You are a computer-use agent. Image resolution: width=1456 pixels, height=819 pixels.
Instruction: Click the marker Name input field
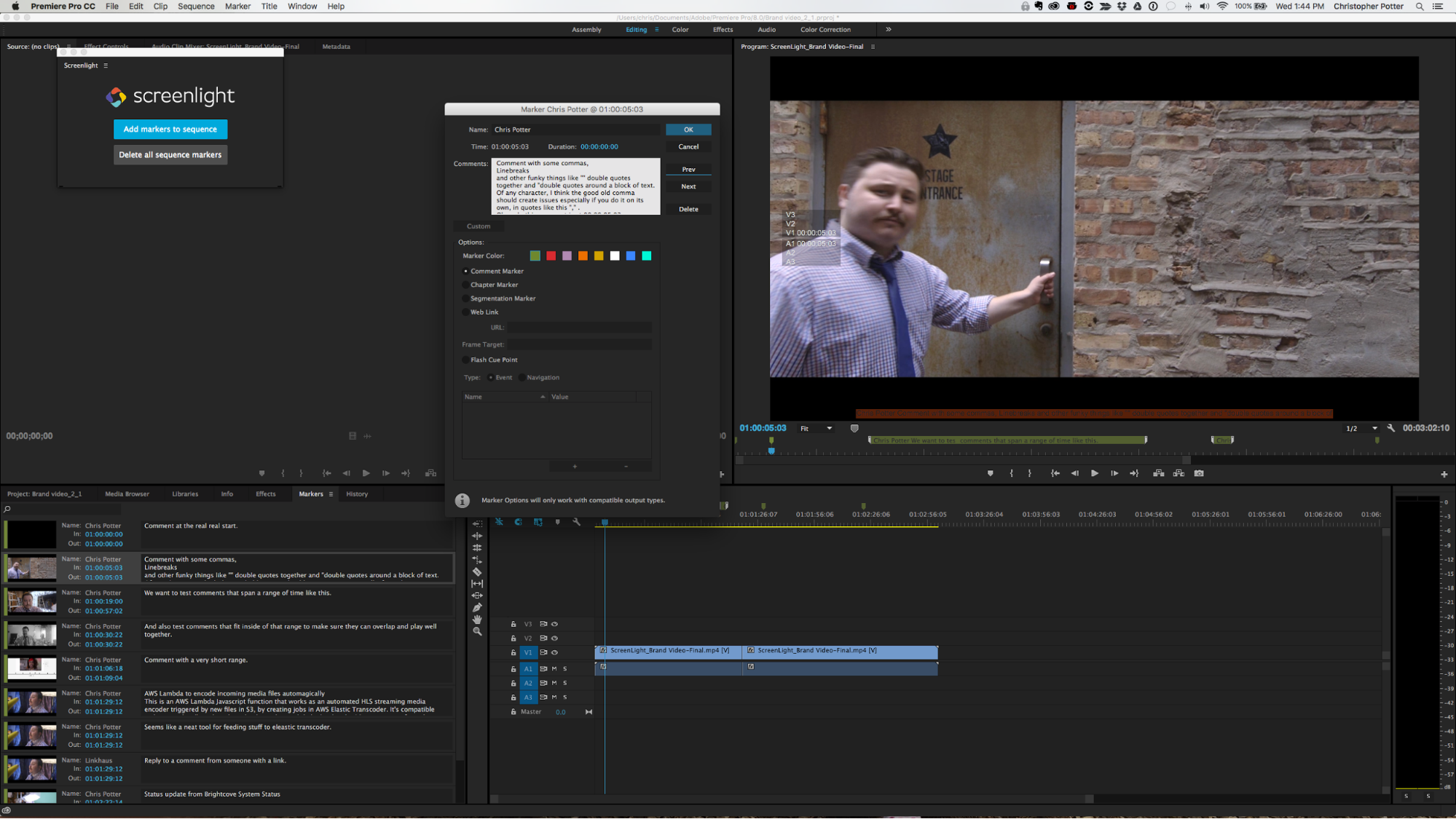click(x=575, y=130)
